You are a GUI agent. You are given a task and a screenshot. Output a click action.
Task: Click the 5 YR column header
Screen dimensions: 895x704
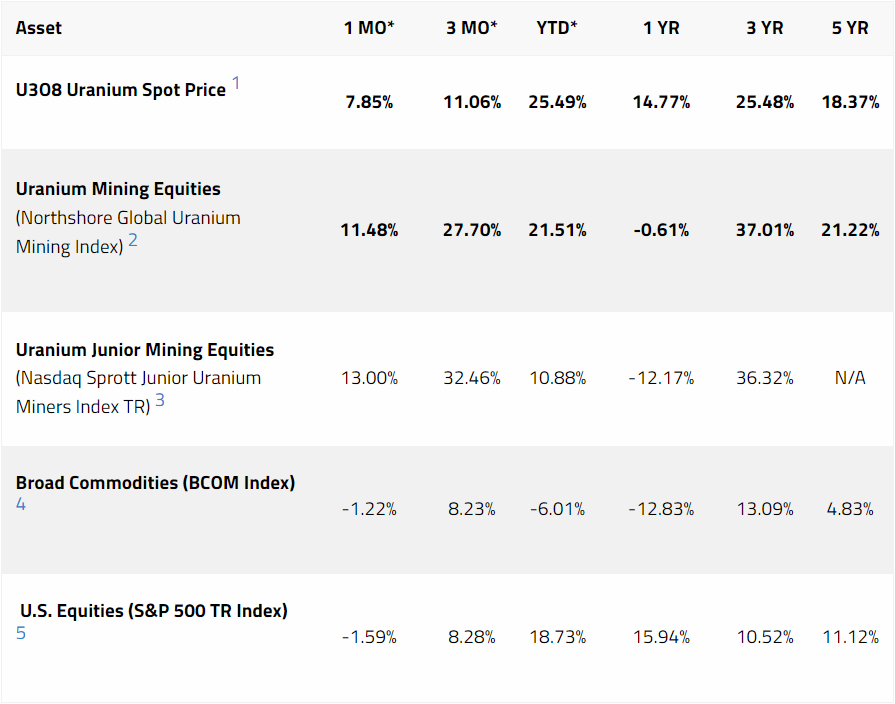(x=850, y=28)
